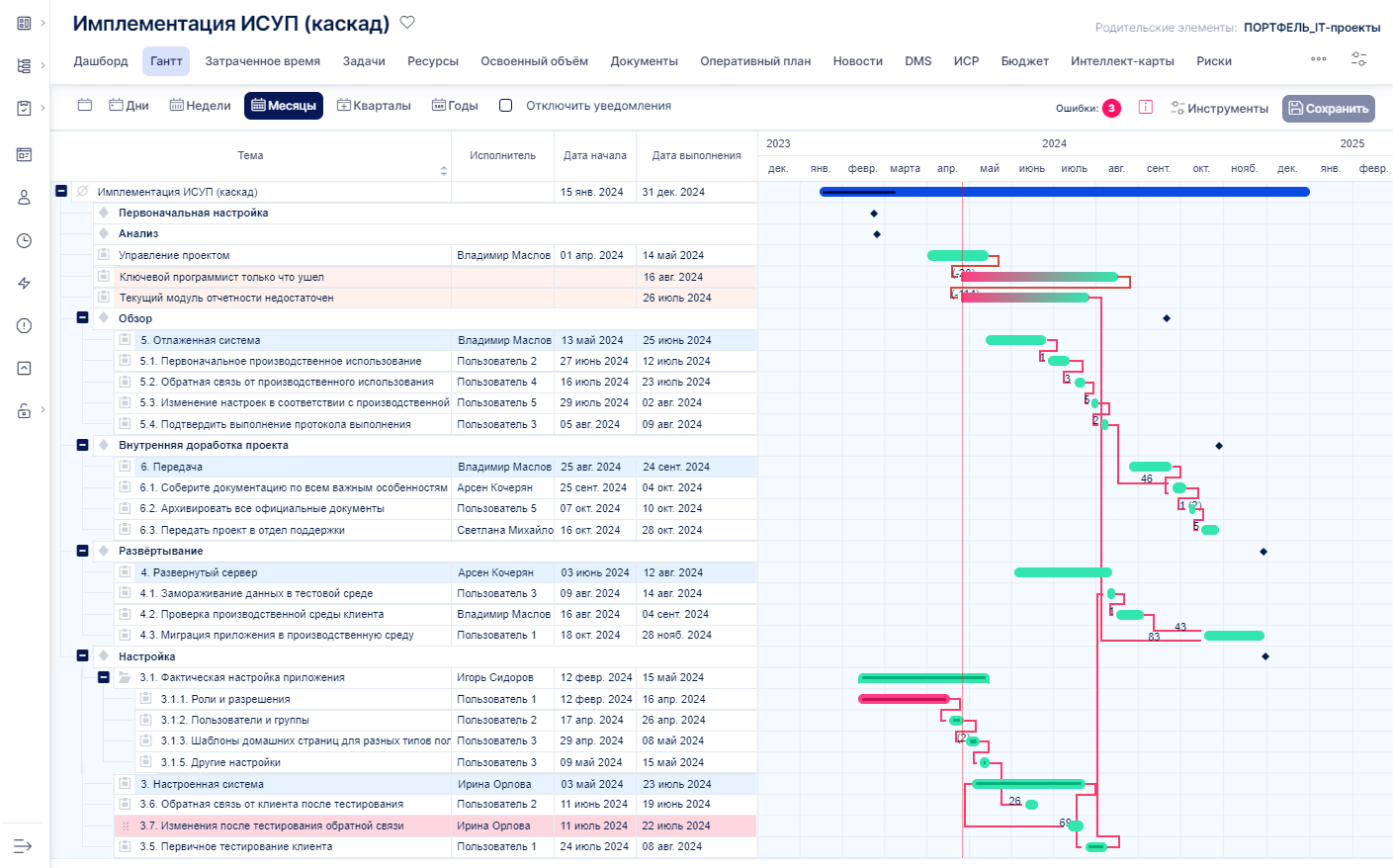Switch timeline scale to Годы
Screen dimensions: 1393x868
click(455, 106)
